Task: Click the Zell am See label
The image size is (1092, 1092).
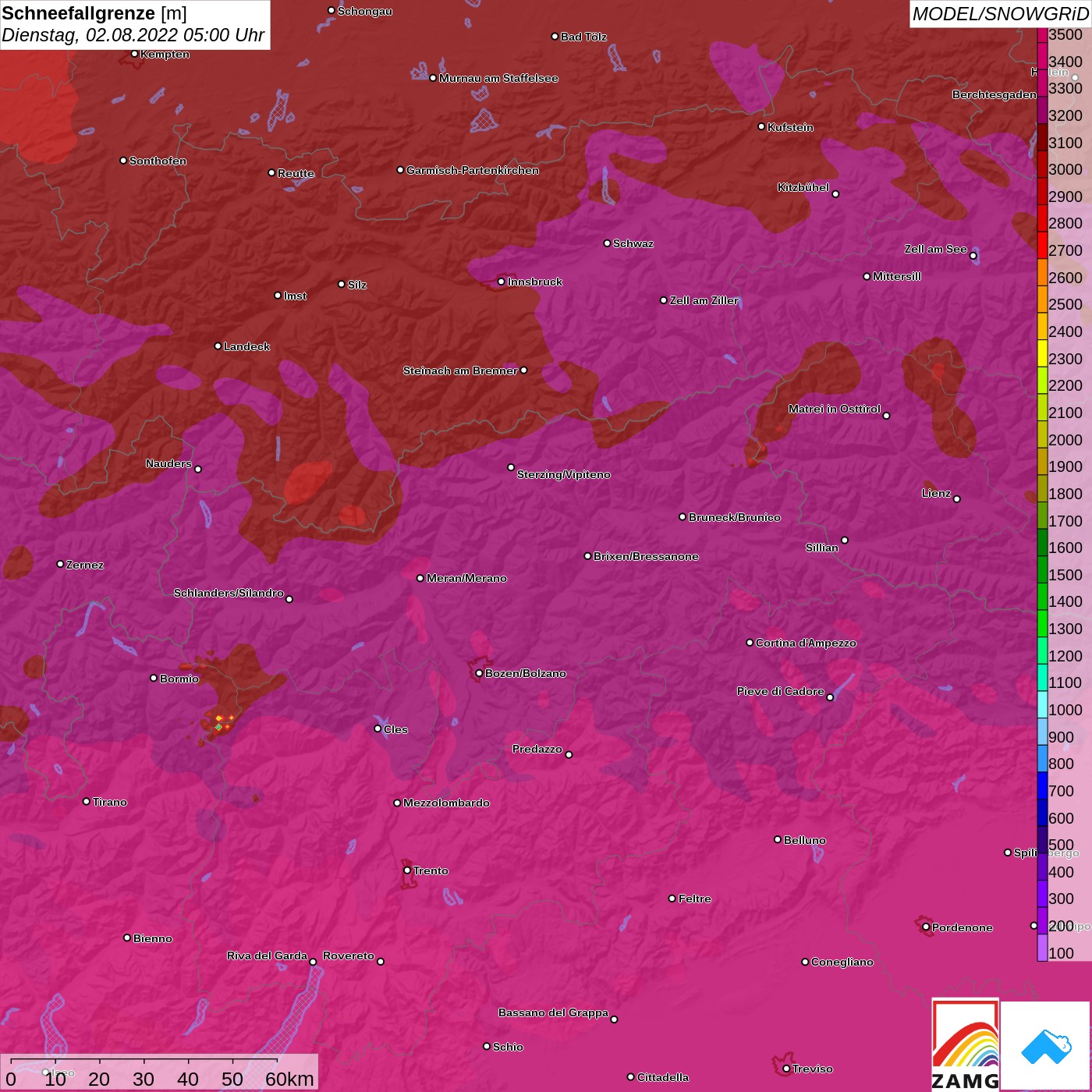Action: pos(936,249)
